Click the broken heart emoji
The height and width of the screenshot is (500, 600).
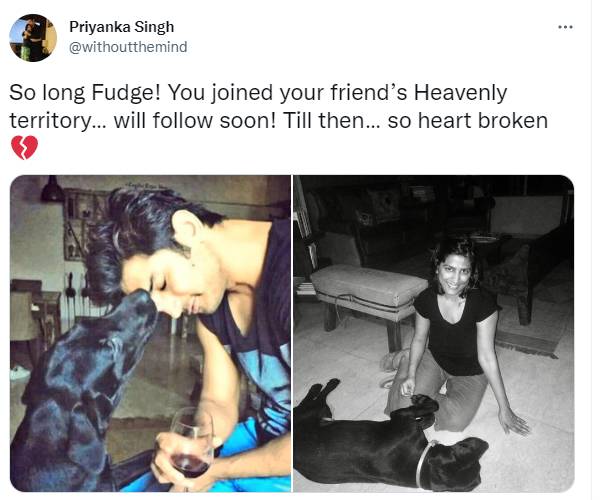pyautogui.click(x=24, y=147)
